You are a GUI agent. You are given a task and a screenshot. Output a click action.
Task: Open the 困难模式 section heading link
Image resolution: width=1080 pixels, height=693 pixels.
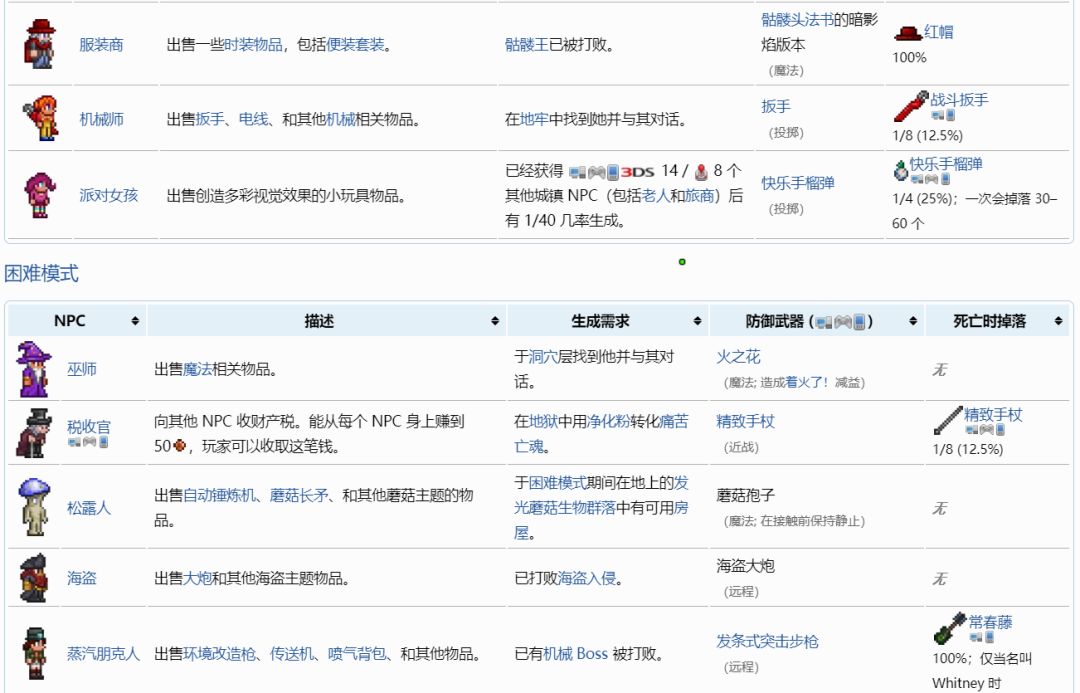[41, 274]
